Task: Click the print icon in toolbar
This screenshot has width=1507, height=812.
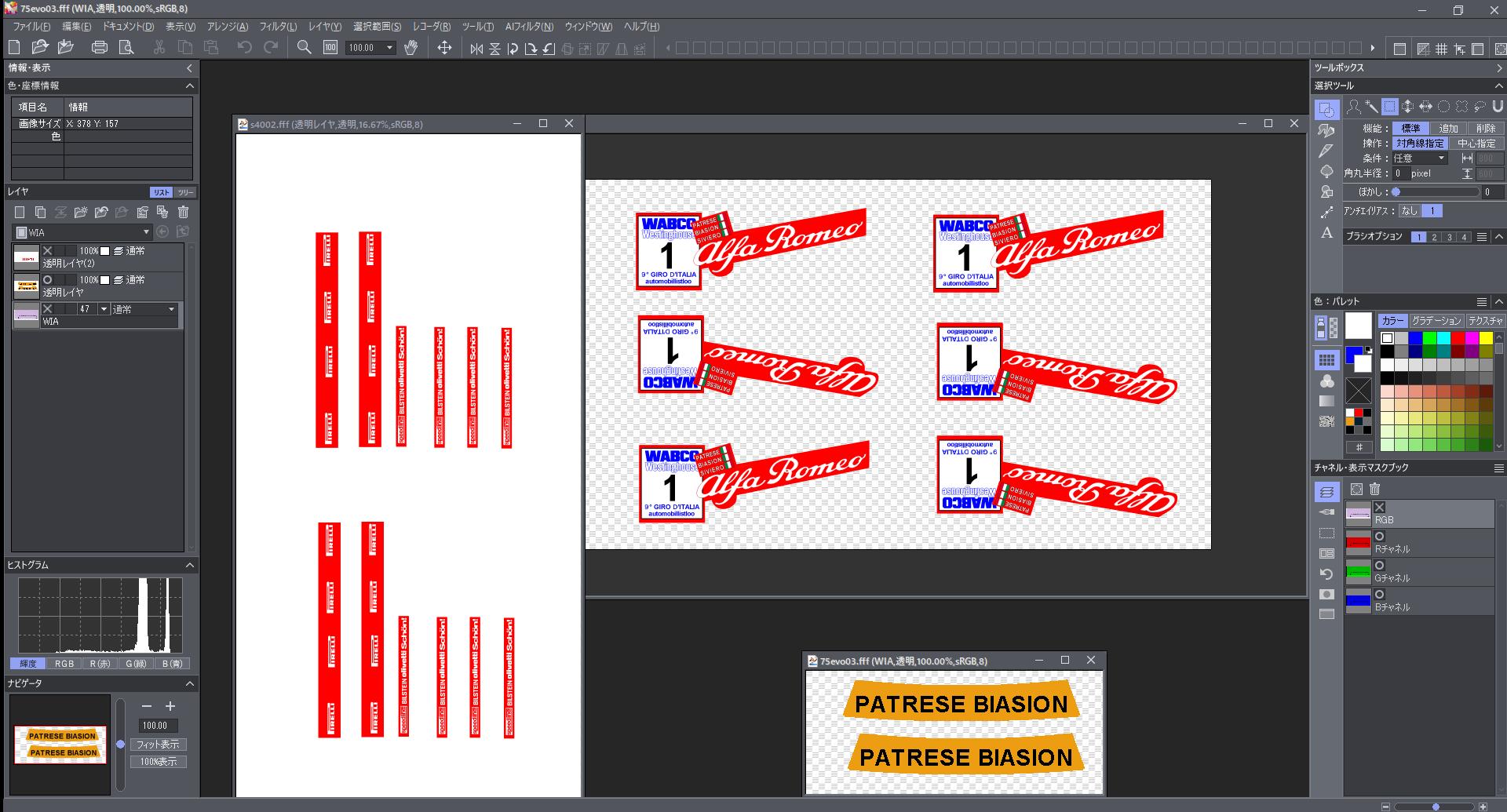Action: click(99, 48)
